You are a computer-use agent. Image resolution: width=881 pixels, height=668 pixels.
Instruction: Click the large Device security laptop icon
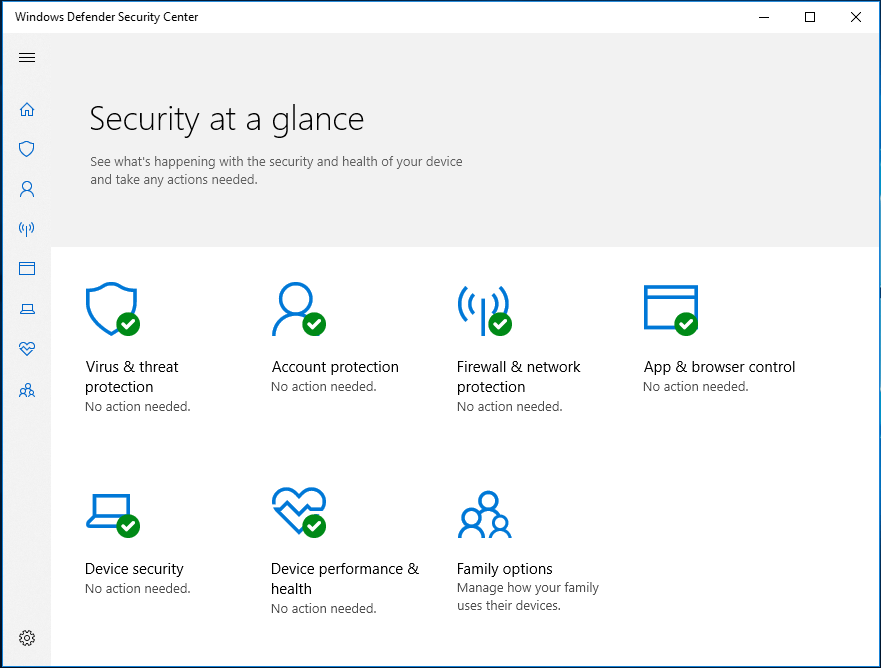pos(112,515)
